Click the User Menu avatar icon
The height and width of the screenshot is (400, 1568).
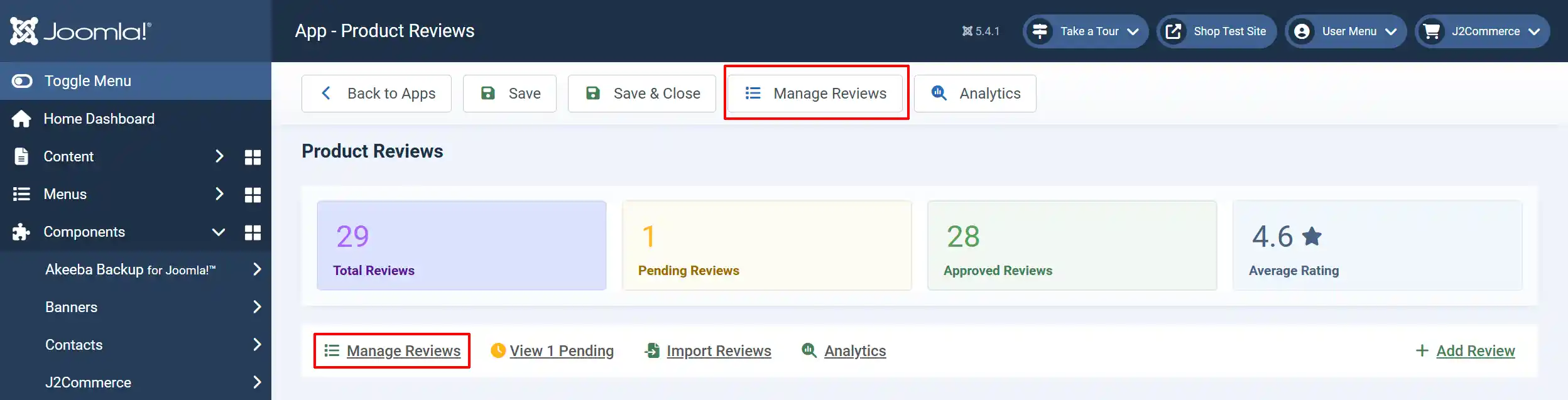tap(1302, 31)
